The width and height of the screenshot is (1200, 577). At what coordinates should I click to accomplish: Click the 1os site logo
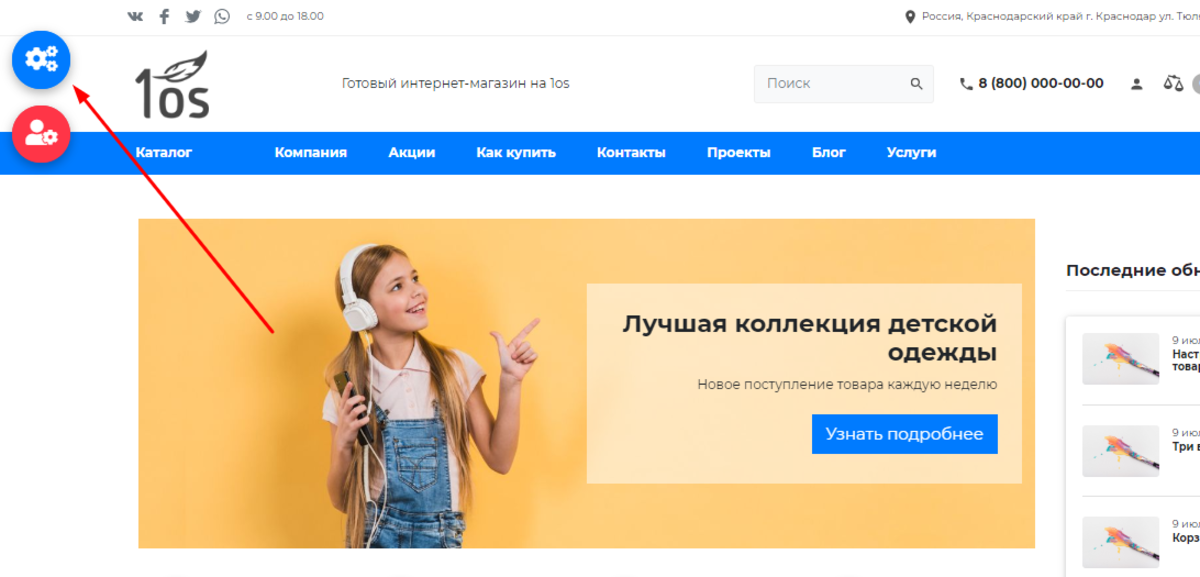(172, 85)
